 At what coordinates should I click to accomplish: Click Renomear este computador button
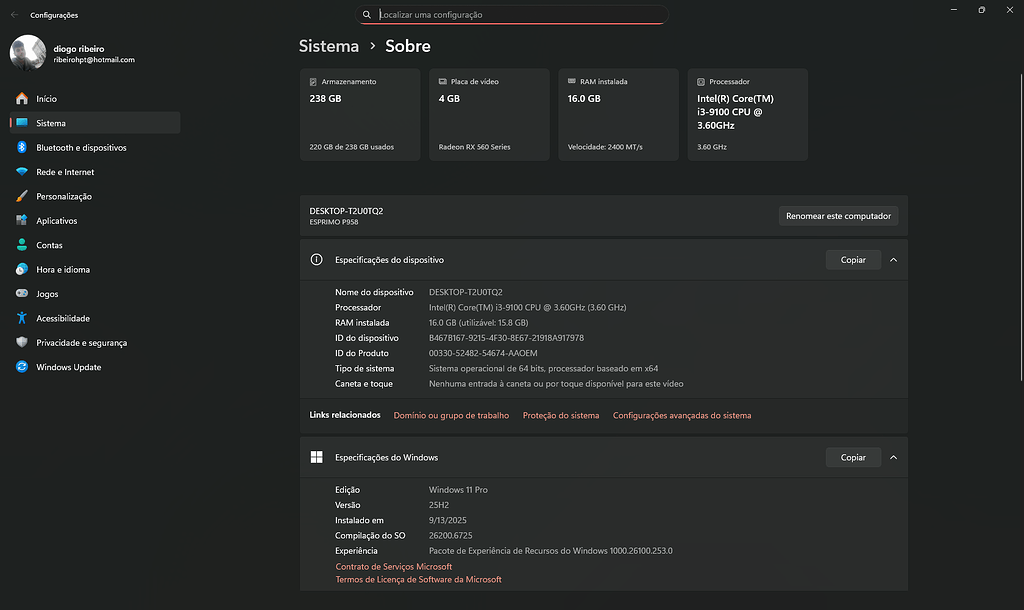(838, 215)
